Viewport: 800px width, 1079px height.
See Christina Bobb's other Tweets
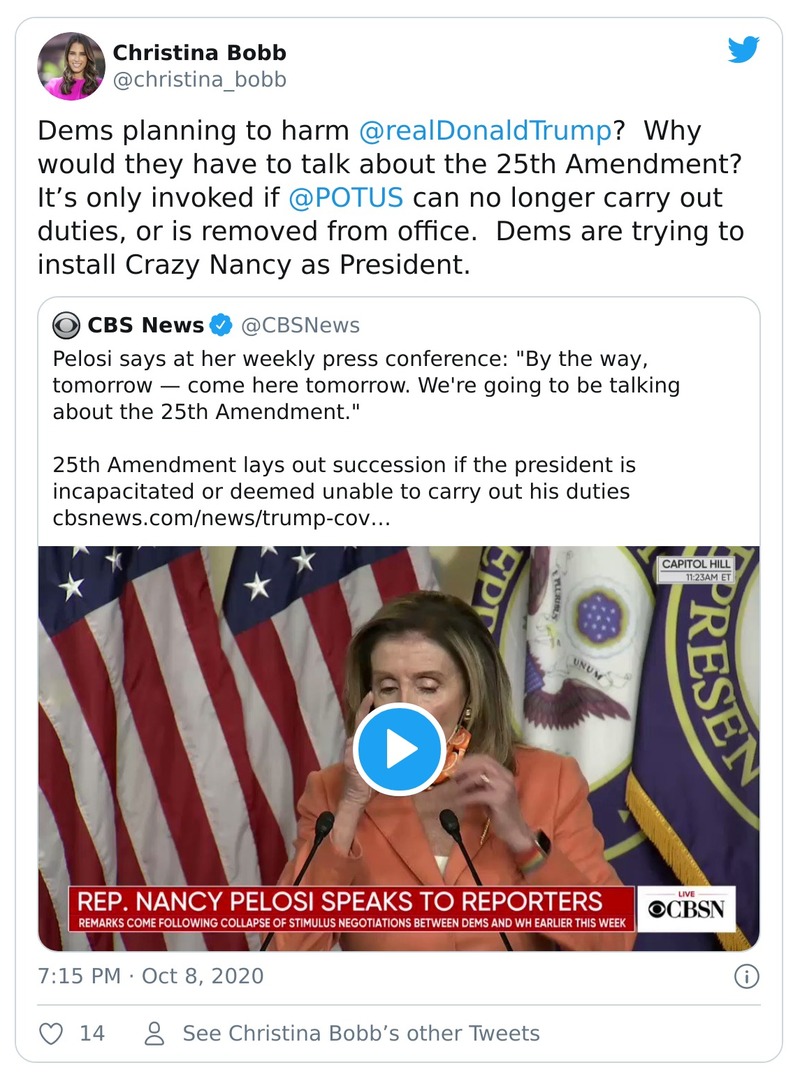[360, 1033]
